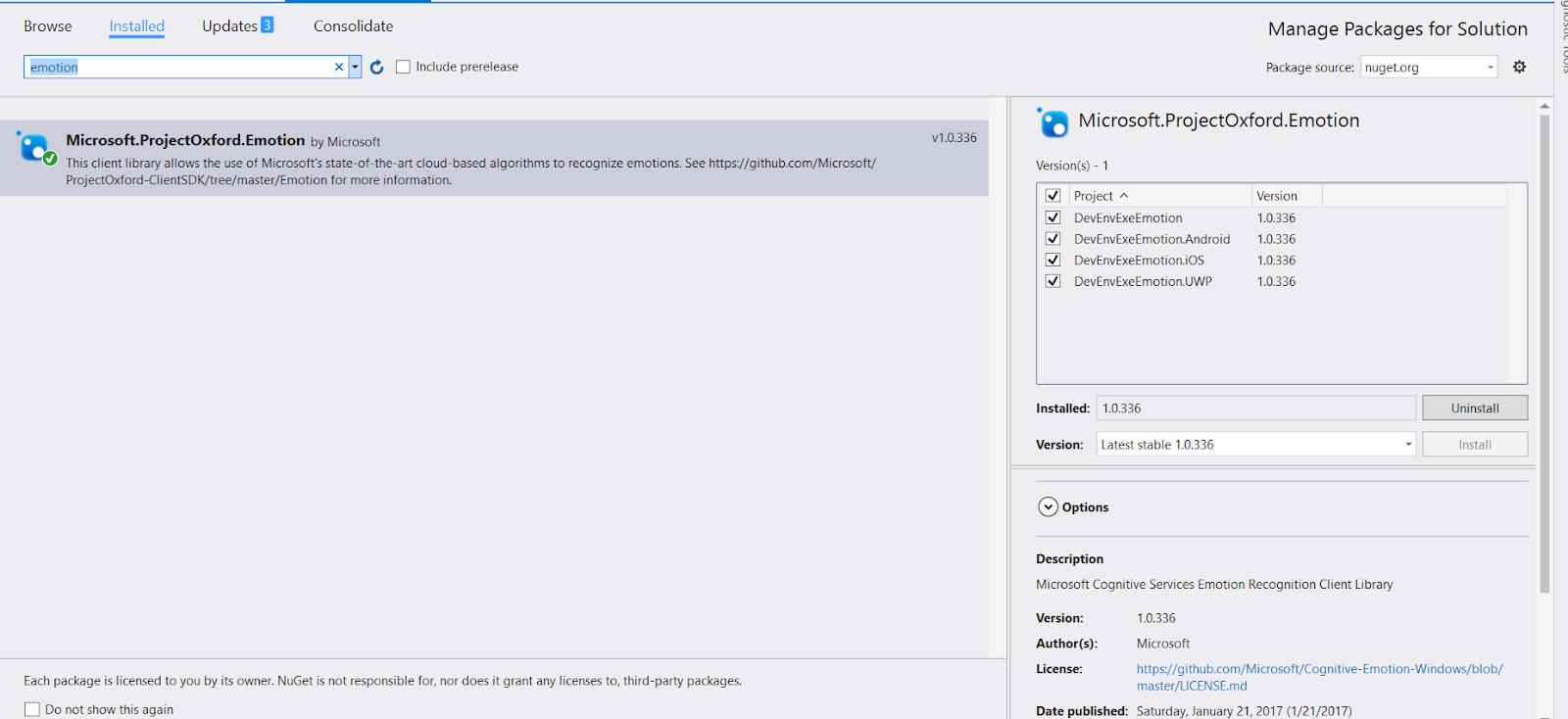Click the Uninstall button

click(x=1475, y=407)
